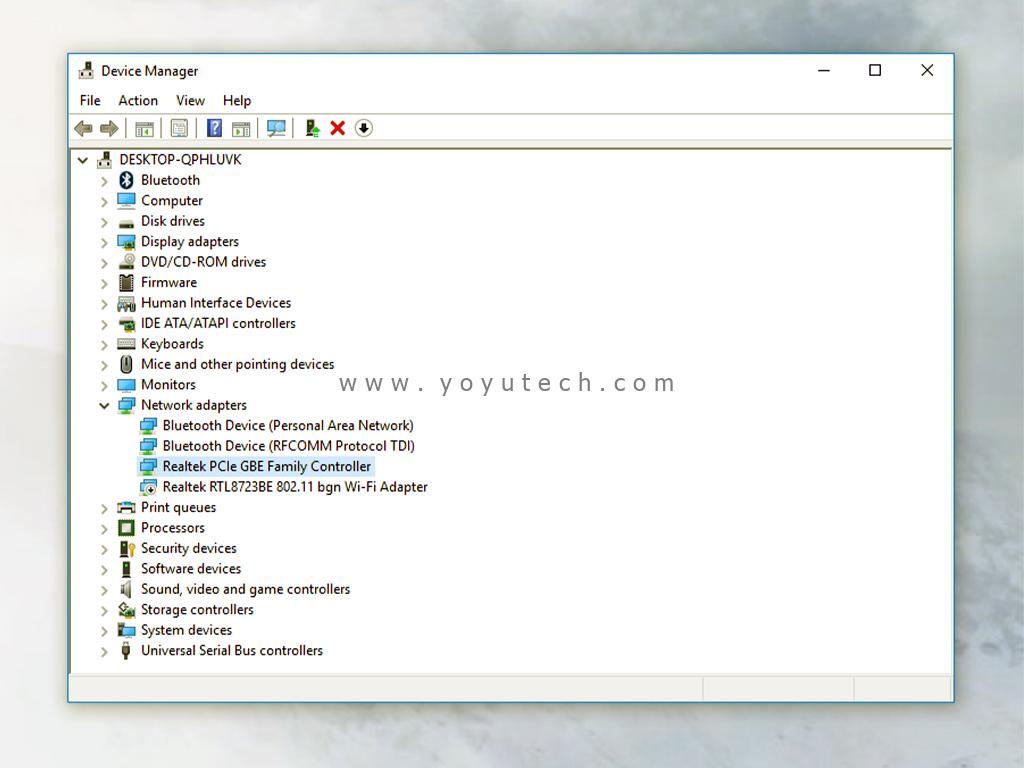The width and height of the screenshot is (1024, 768).
Task: Click Update device driver toolbar icon
Action: click(x=312, y=128)
